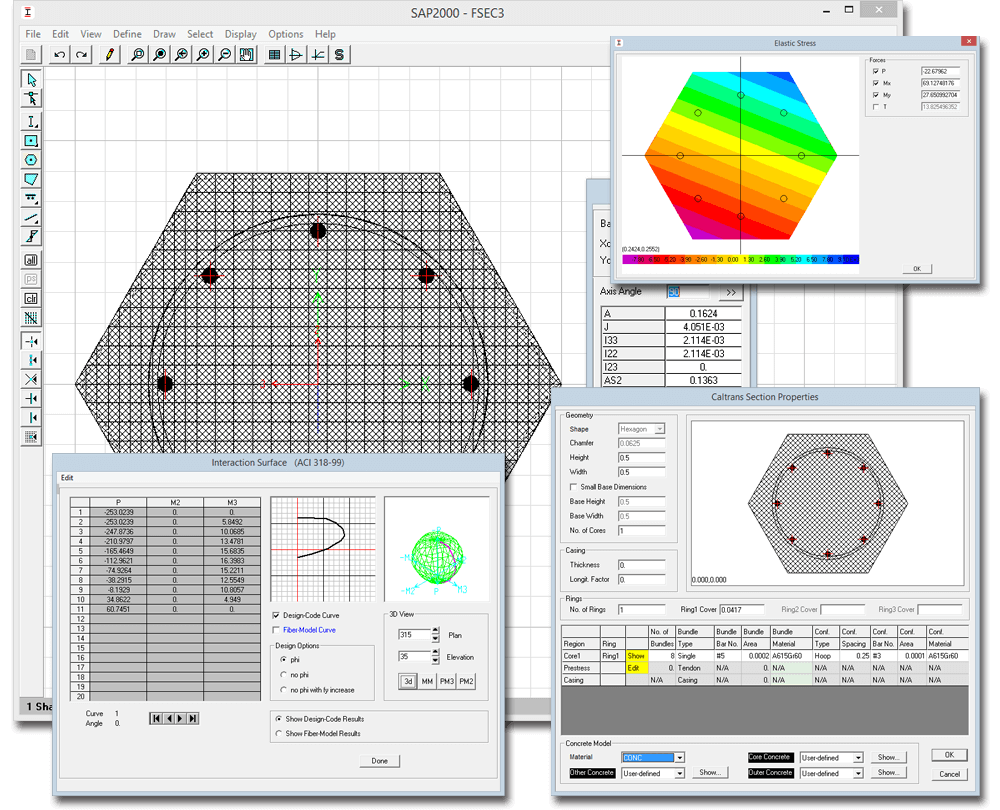Open the Shape dropdown showing Hexagon
Screen dimensions: 1000x810
[660, 429]
